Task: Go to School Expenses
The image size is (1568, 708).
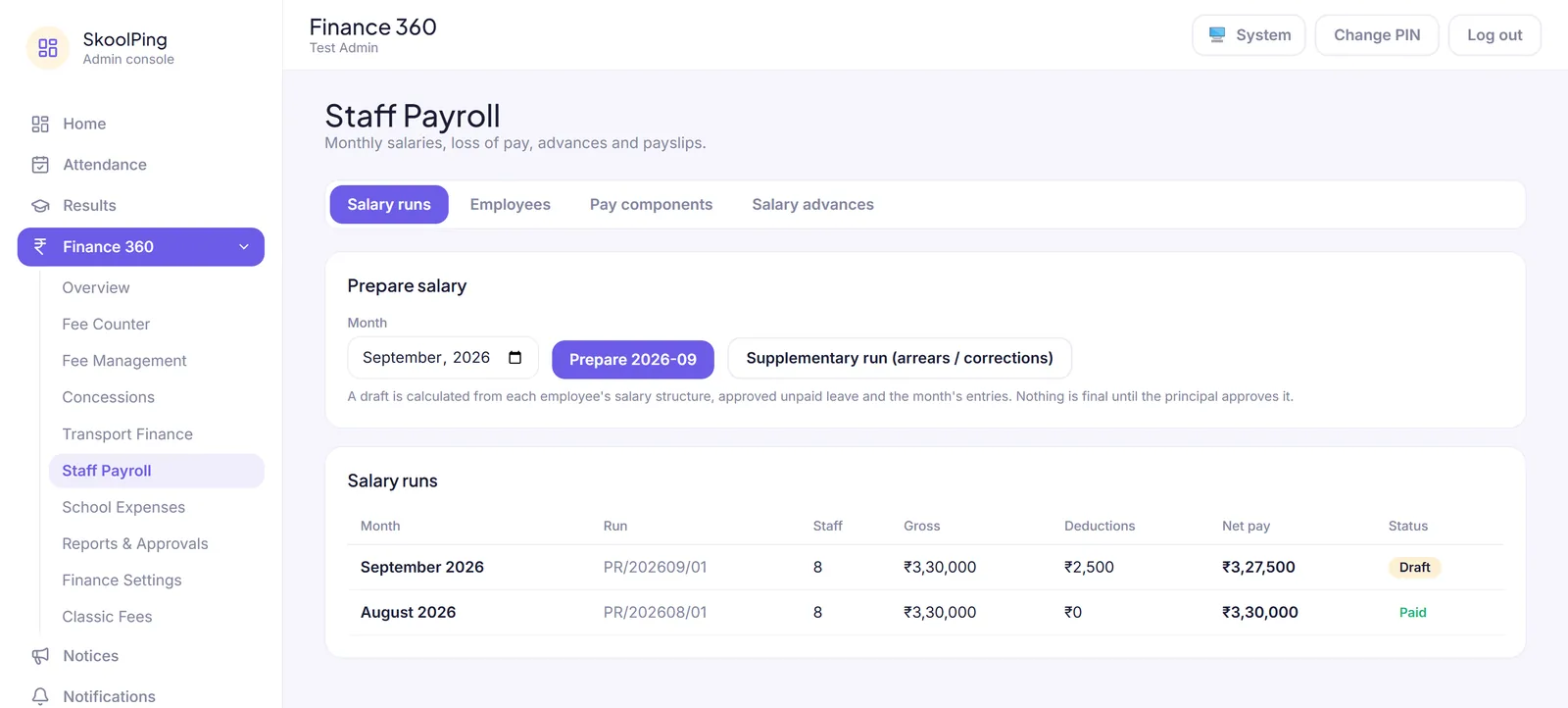Action: tap(123, 507)
